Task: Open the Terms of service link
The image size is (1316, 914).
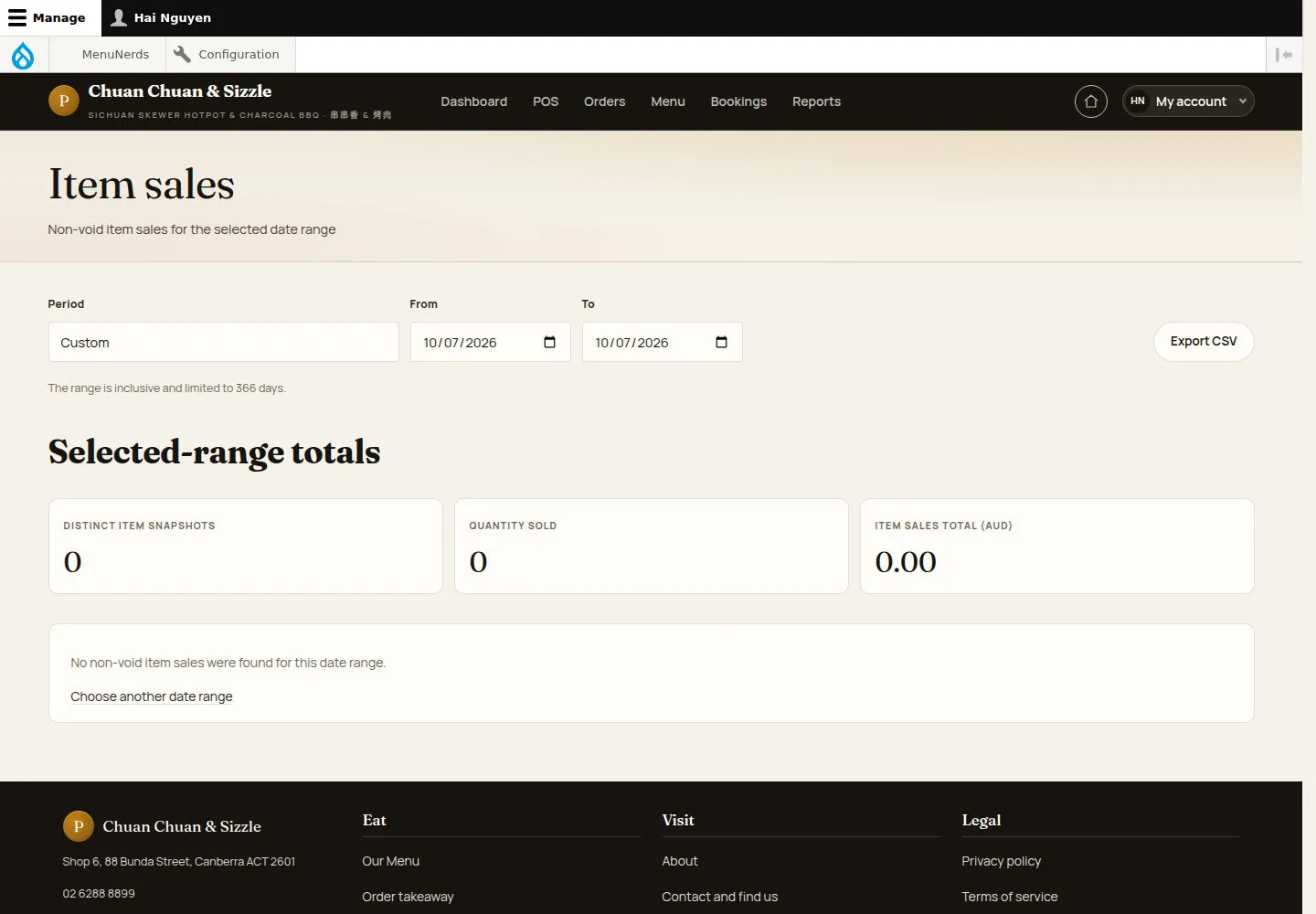Action: click(x=1009, y=897)
